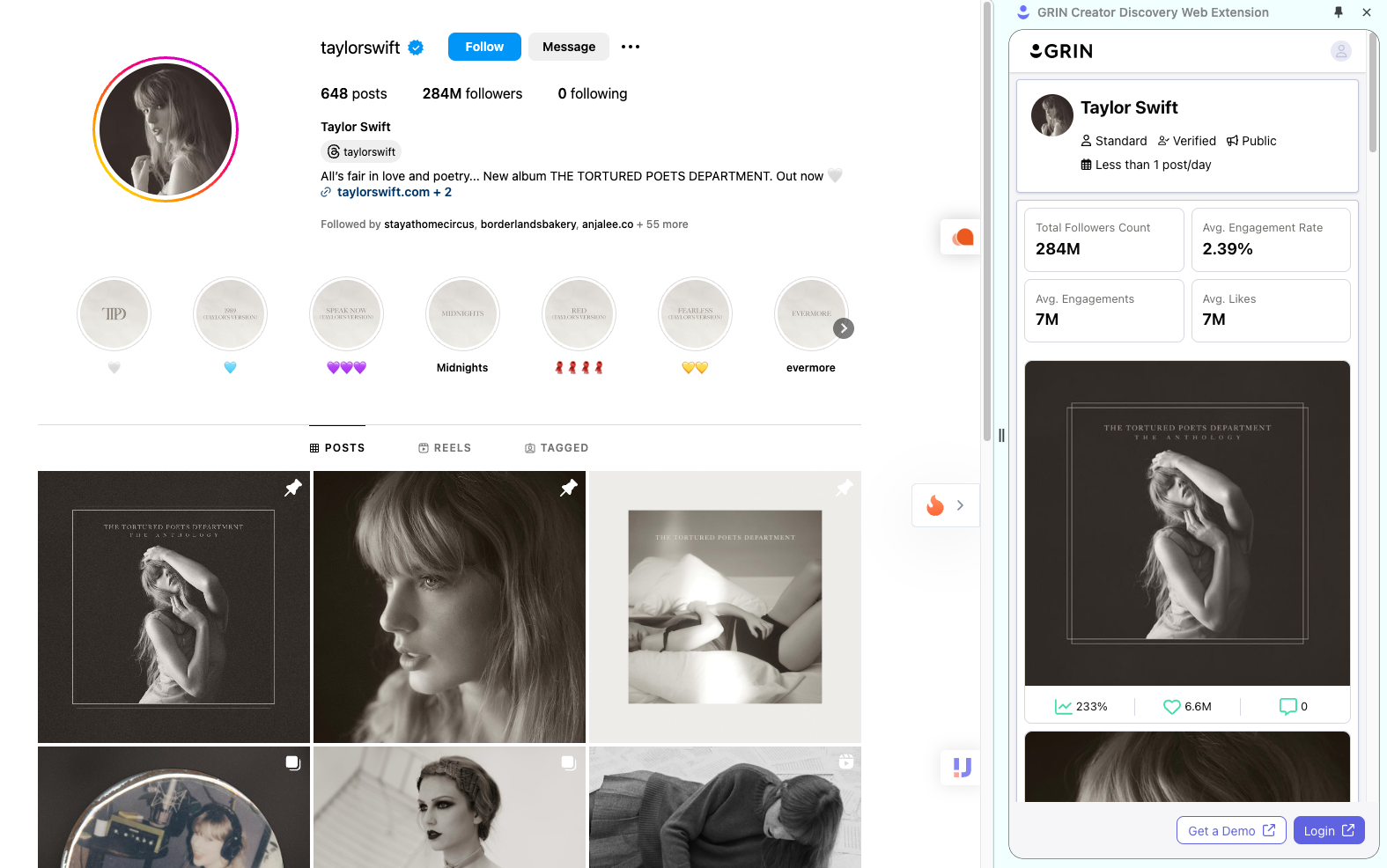The image size is (1387, 868).
Task: Click the Avg. Engagements card
Action: tap(1104, 311)
